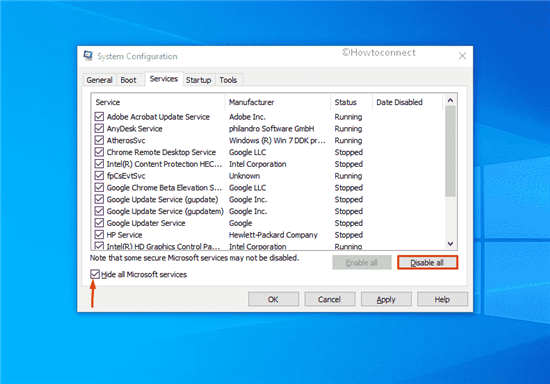Uncheck Chrome Remote Desktop Service

[x=99, y=152]
